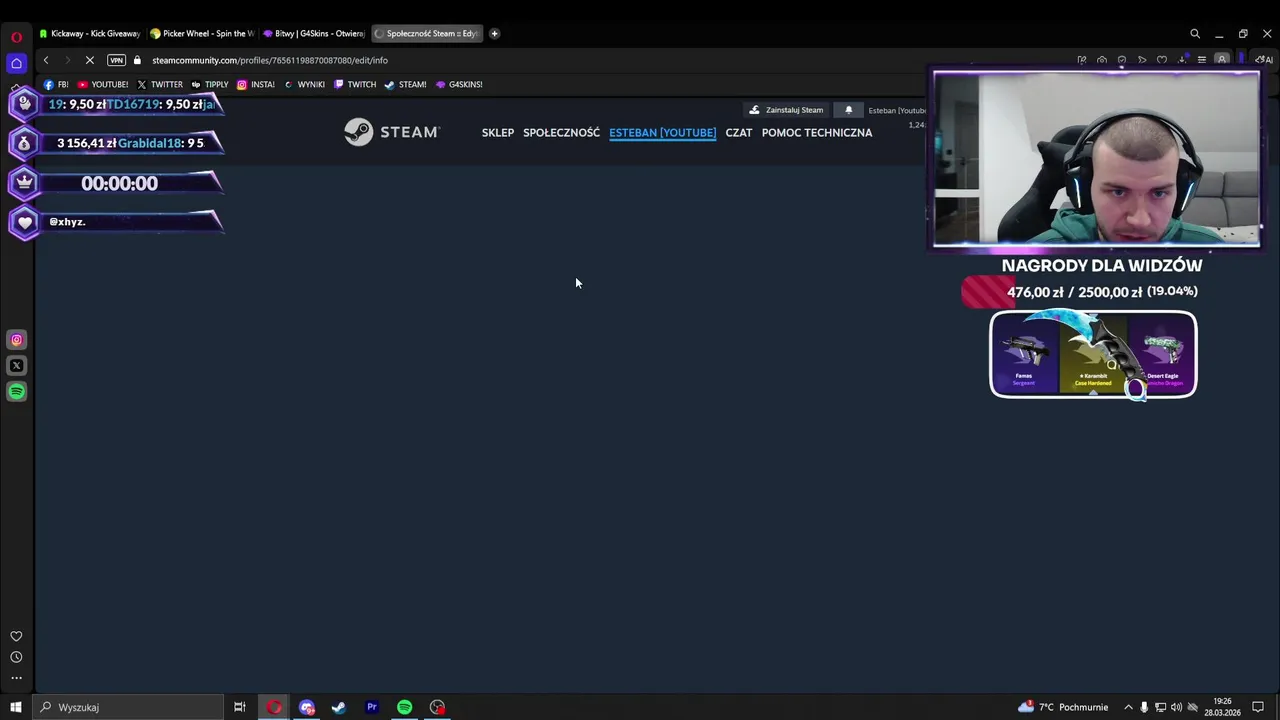1280x720 pixels.
Task: Open weather widget 7°C Pochmurnie
Action: pos(1063,707)
